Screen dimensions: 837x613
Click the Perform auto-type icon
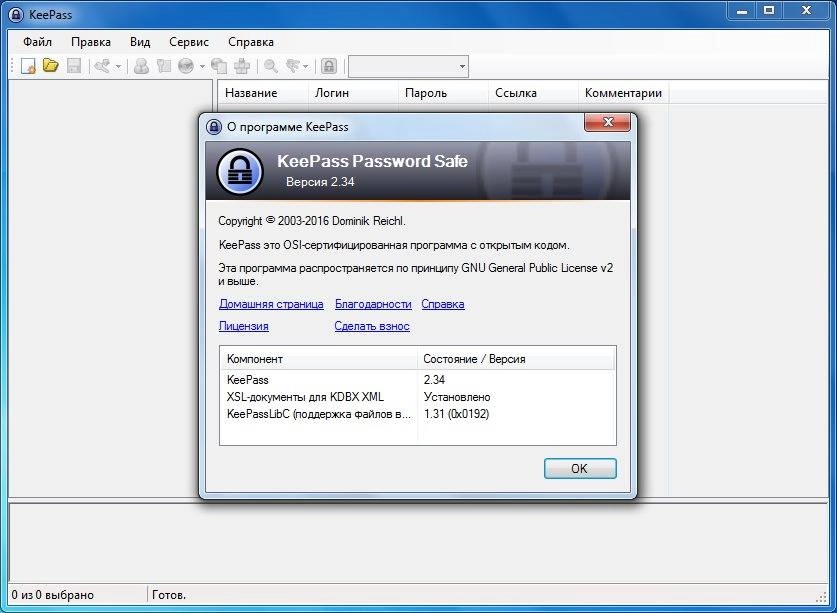(242, 66)
